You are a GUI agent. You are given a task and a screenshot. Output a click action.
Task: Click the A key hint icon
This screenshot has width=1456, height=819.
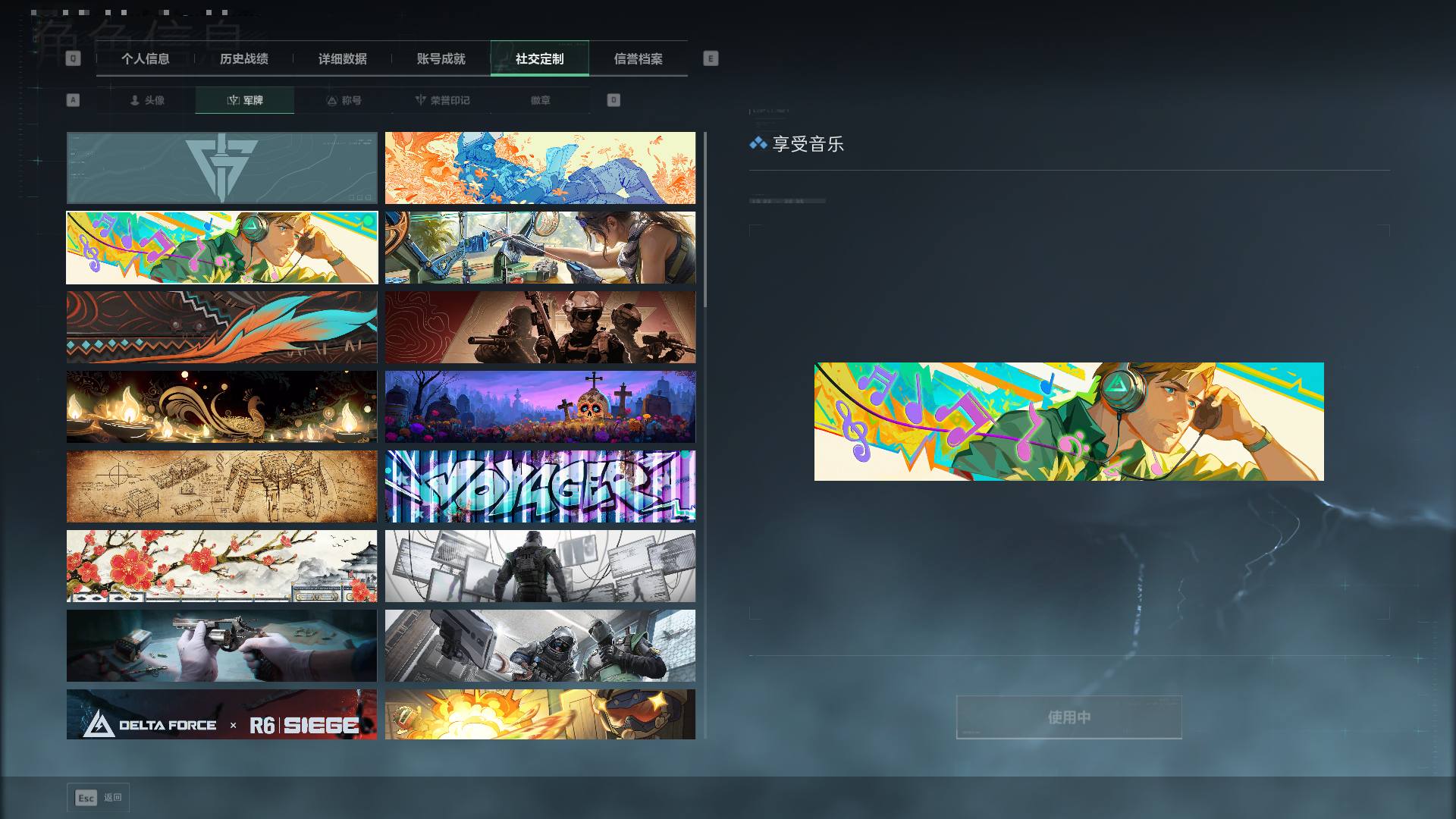[73, 100]
